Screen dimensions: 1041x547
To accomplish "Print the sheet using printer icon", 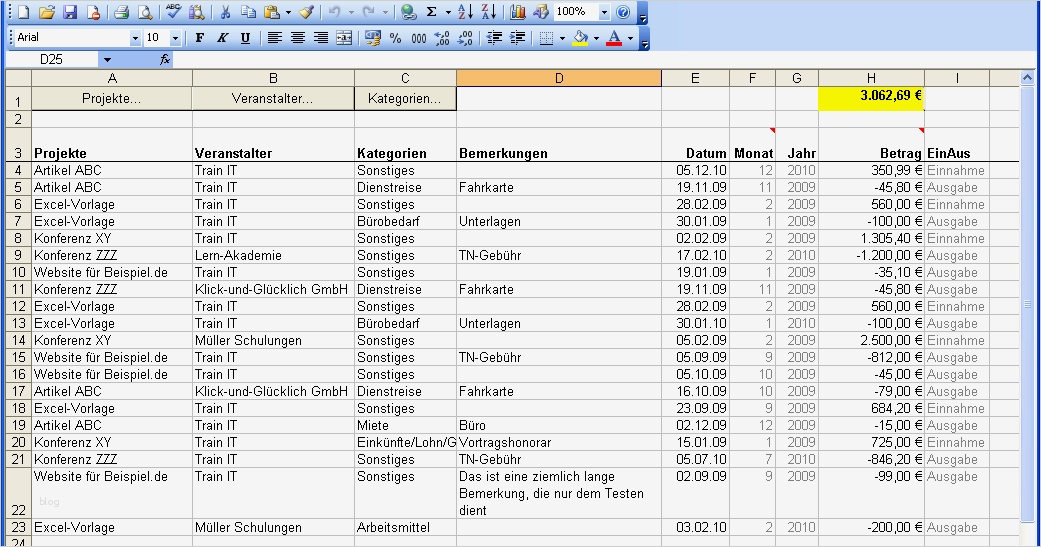I will [121, 12].
